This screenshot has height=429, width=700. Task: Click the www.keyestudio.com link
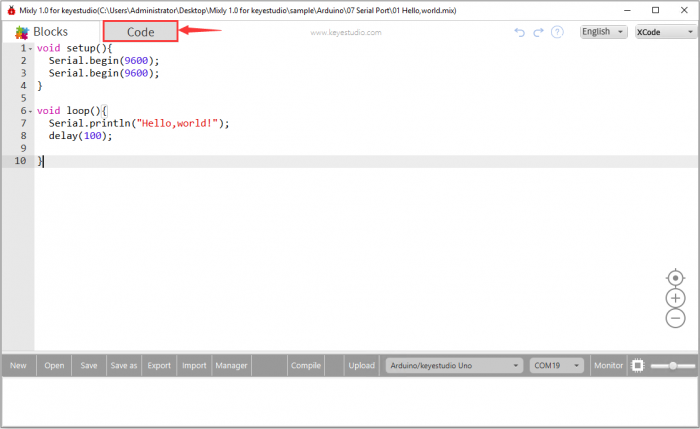tap(346, 32)
